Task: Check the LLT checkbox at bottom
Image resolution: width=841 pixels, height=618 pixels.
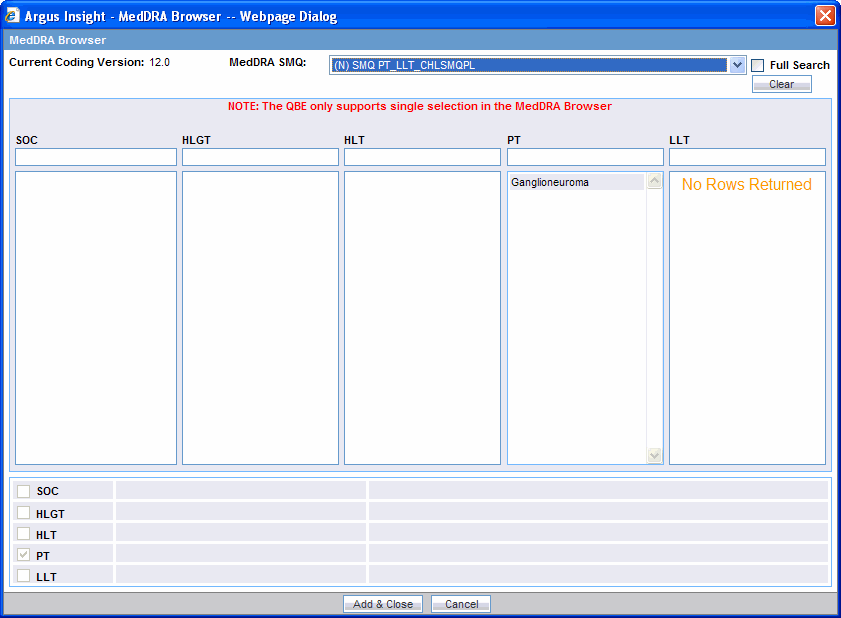Action: [23, 576]
